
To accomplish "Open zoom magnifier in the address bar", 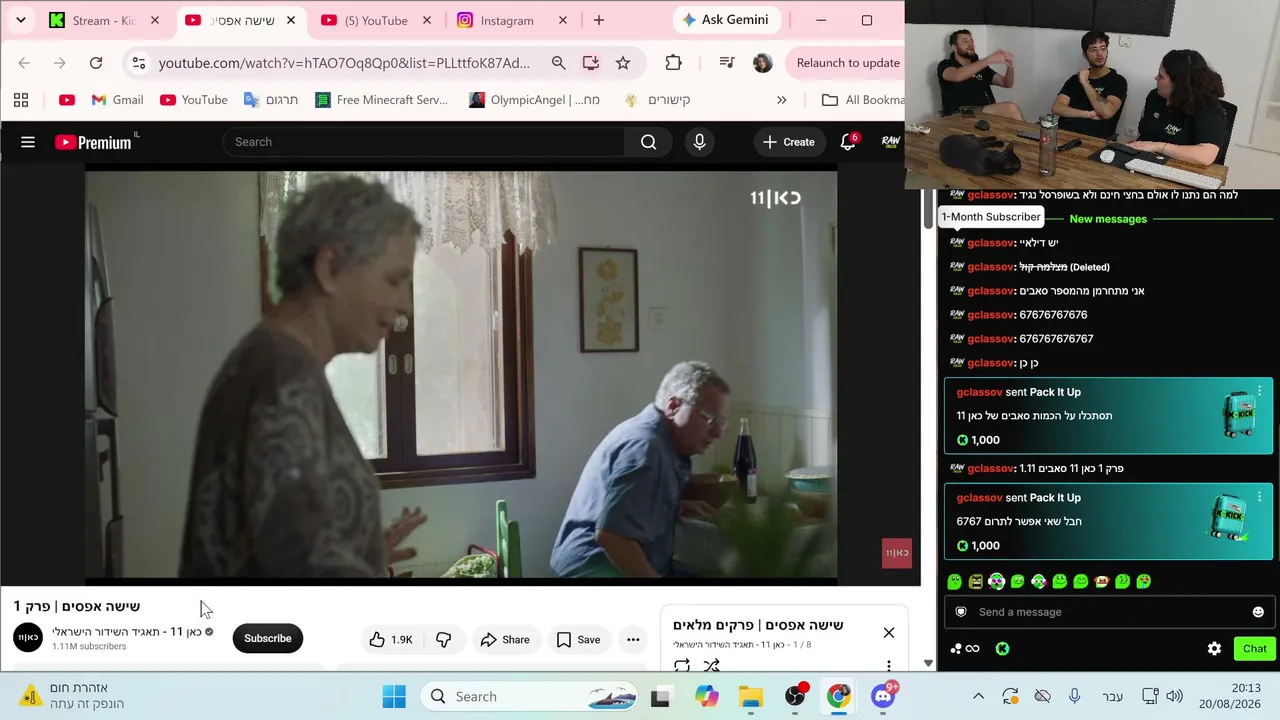I will pyautogui.click(x=558, y=63).
